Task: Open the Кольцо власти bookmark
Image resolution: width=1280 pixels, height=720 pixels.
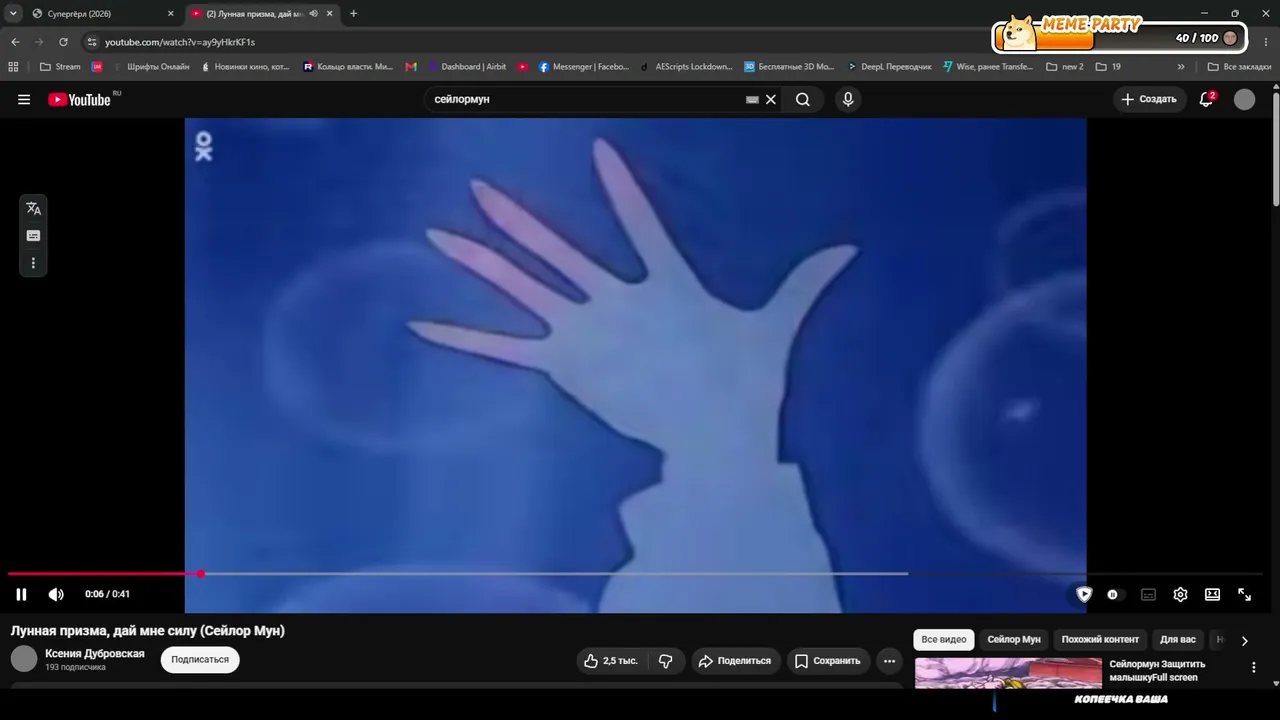Action: 348,67
